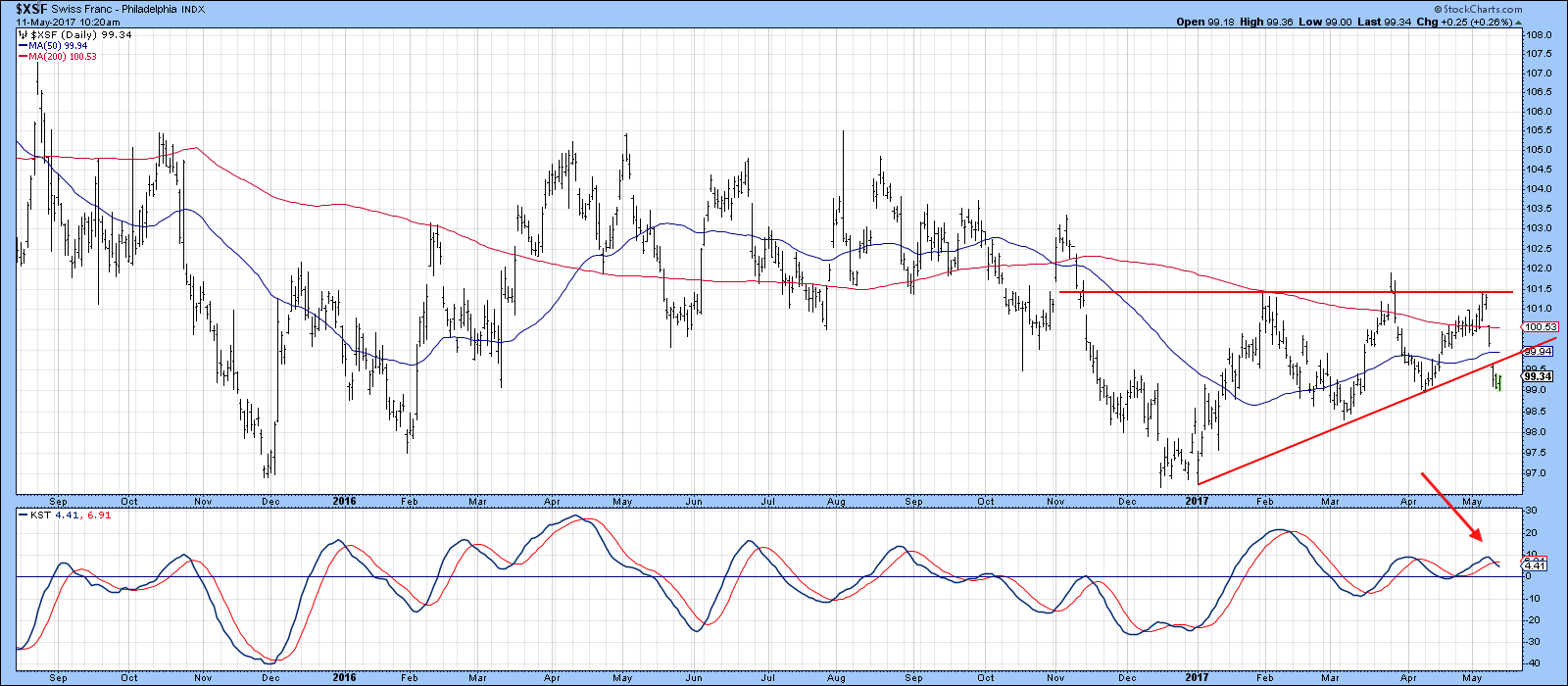Select the 100.53 MA(200) value tag on the axis
Image resolution: width=1568 pixels, height=686 pixels.
pos(1538,327)
